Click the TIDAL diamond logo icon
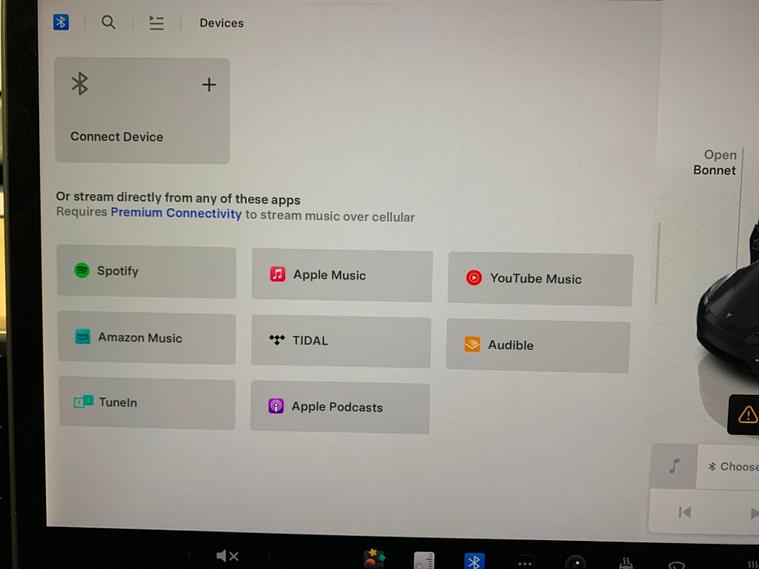759x569 pixels. 277,339
